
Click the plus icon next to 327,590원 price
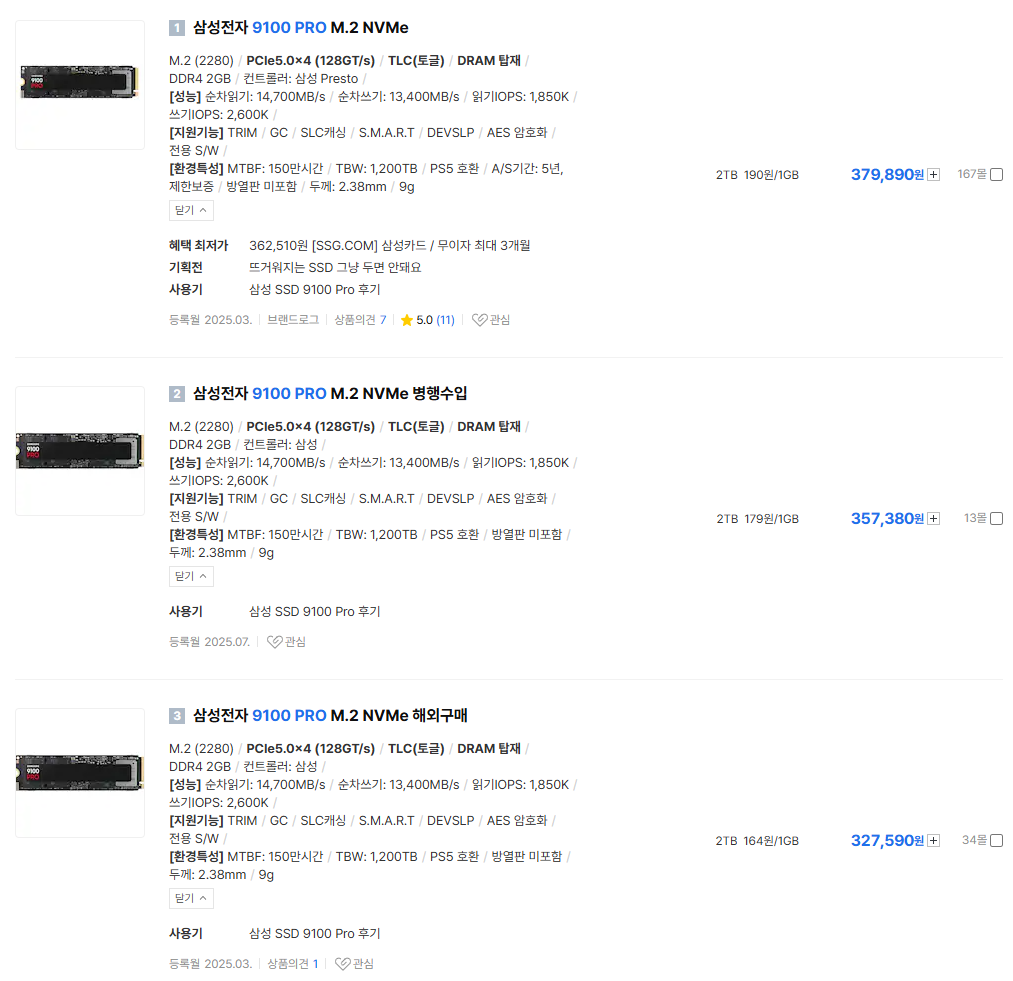(x=933, y=841)
